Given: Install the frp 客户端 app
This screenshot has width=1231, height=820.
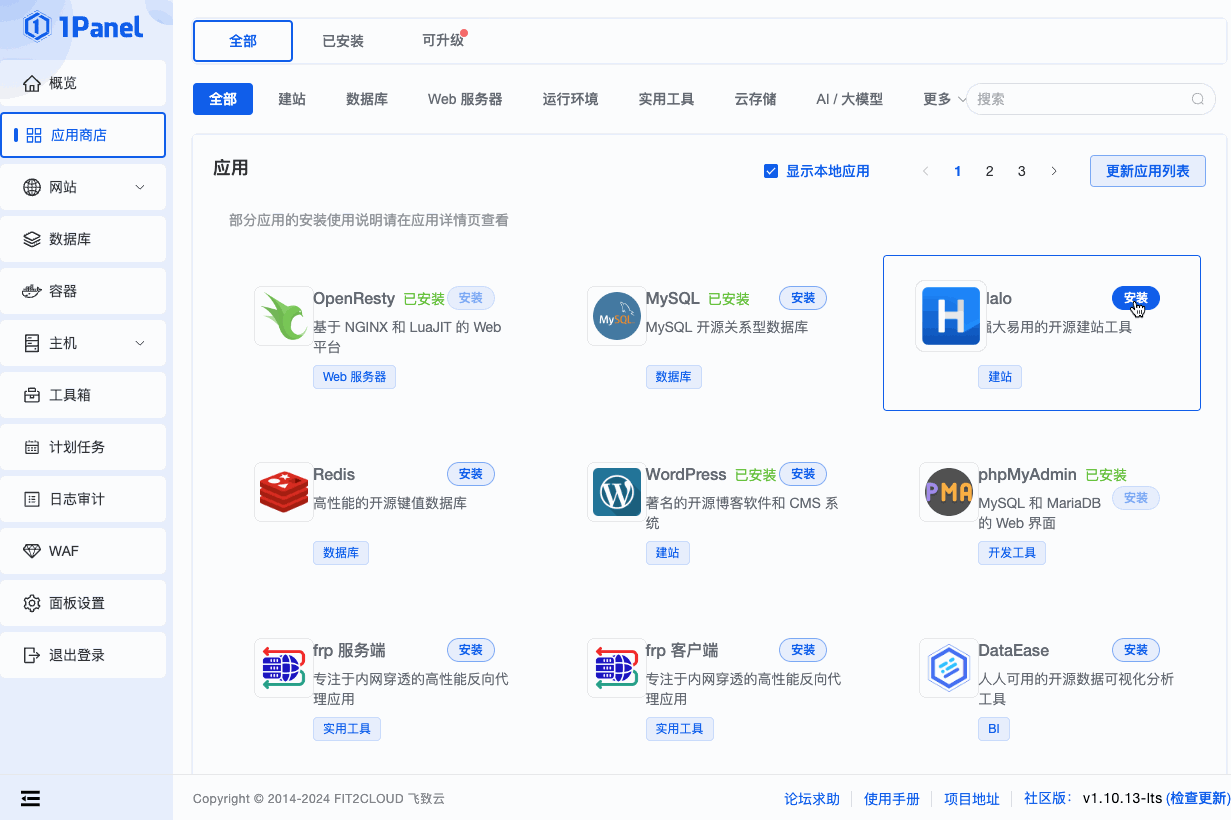Looking at the screenshot, I should pos(803,650).
